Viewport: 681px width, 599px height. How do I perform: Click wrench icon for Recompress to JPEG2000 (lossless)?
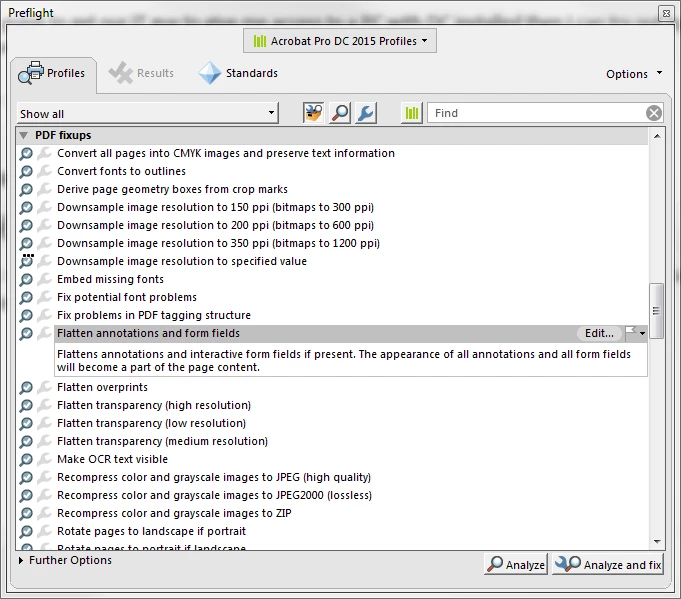[44, 495]
